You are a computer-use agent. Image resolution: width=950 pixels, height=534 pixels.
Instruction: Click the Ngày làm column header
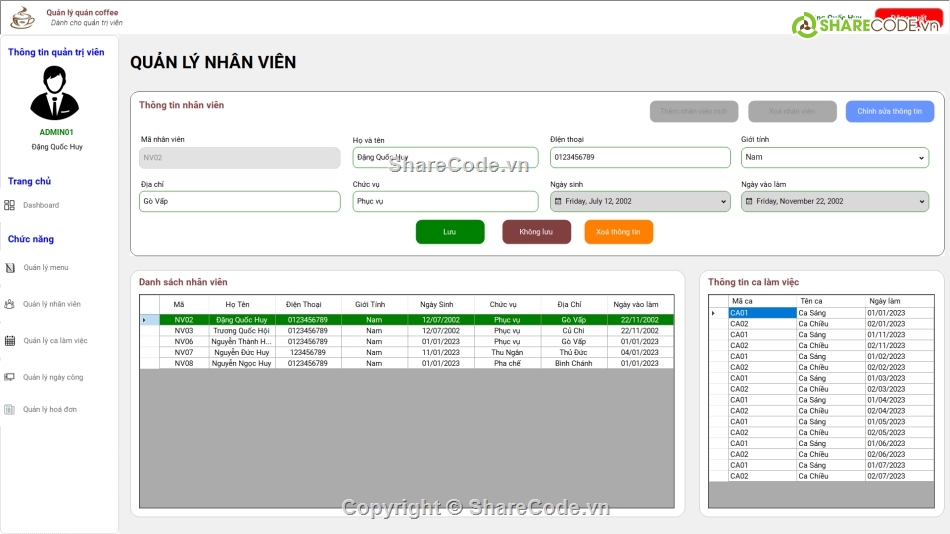[900, 301]
